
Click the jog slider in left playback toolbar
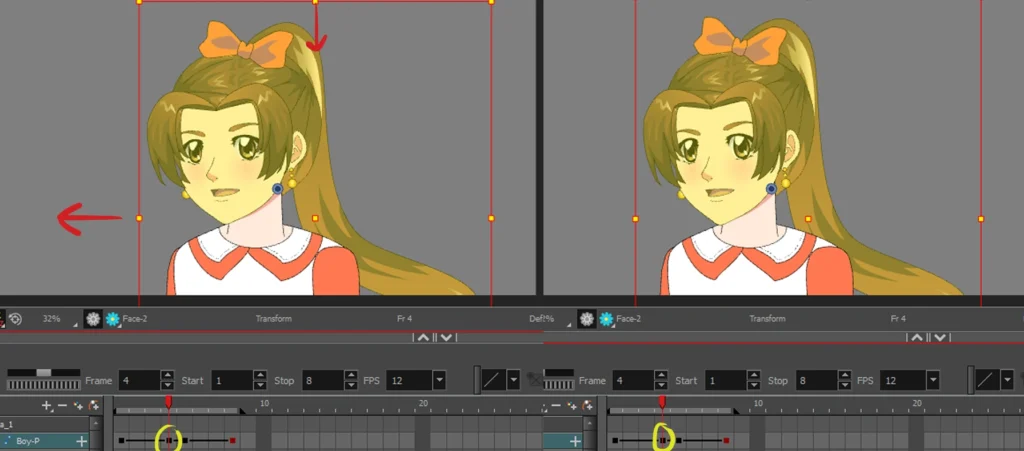pos(44,372)
